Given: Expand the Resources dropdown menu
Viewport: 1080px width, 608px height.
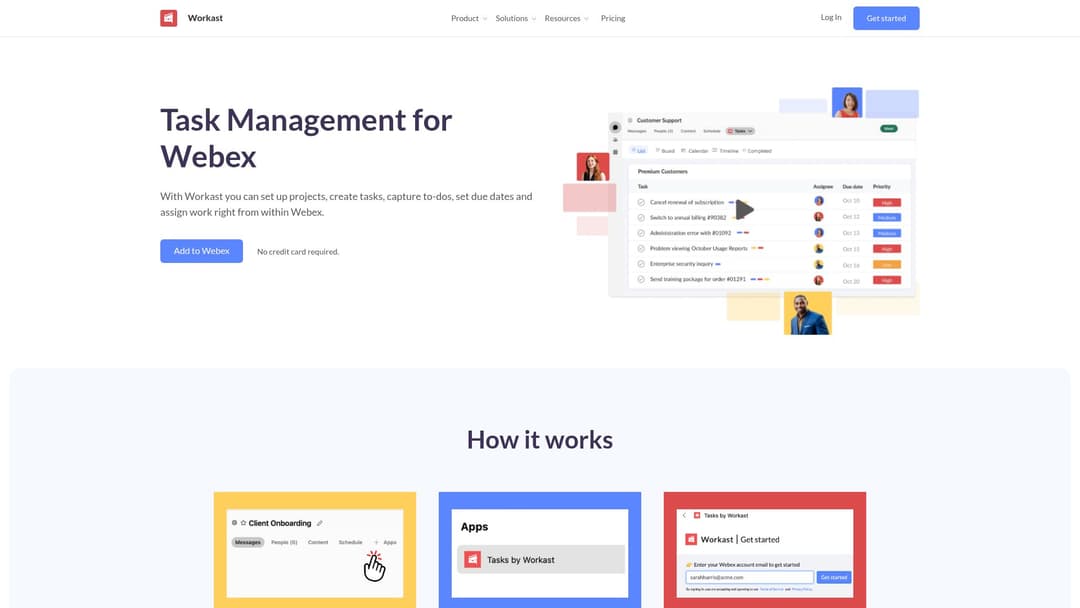Looking at the screenshot, I should click(x=567, y=19).
